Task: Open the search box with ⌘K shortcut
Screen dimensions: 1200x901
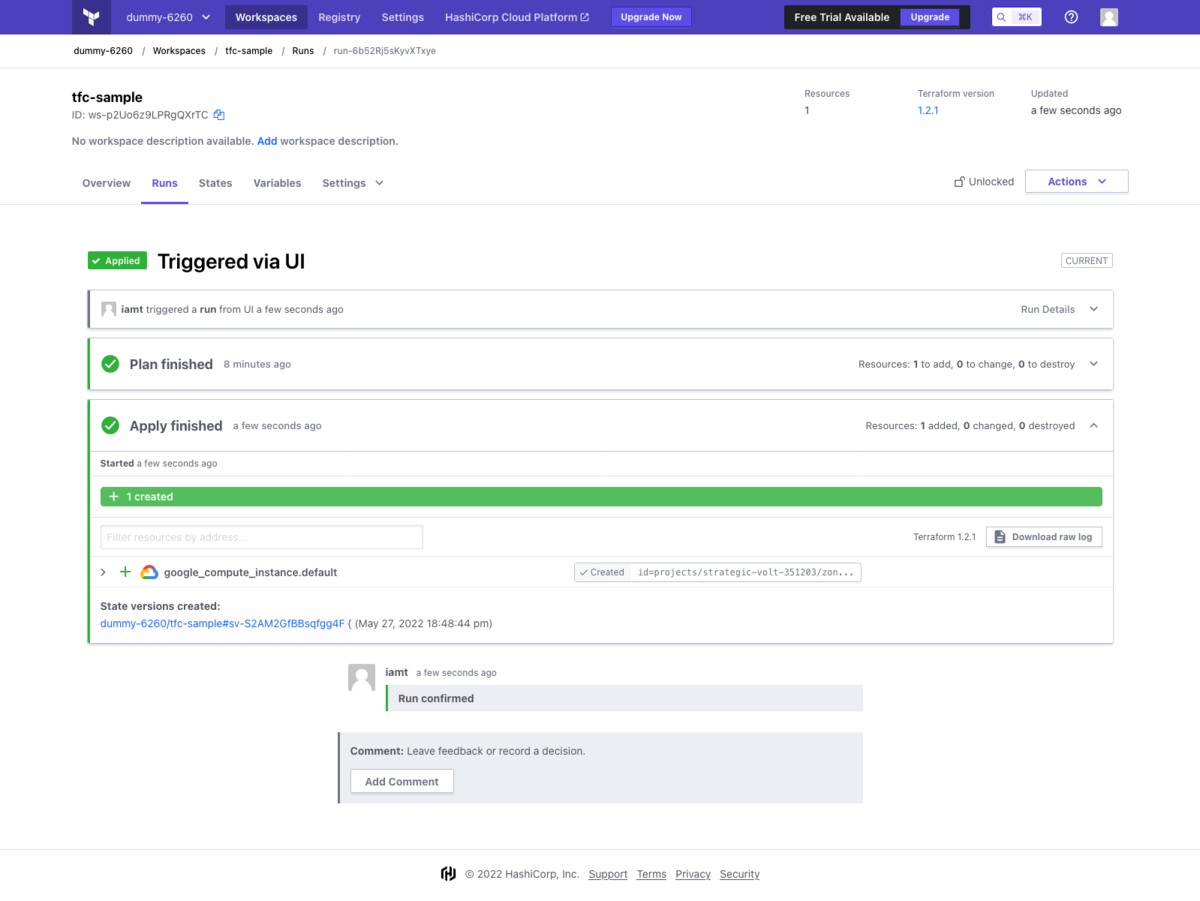Action: (1017, 17)
